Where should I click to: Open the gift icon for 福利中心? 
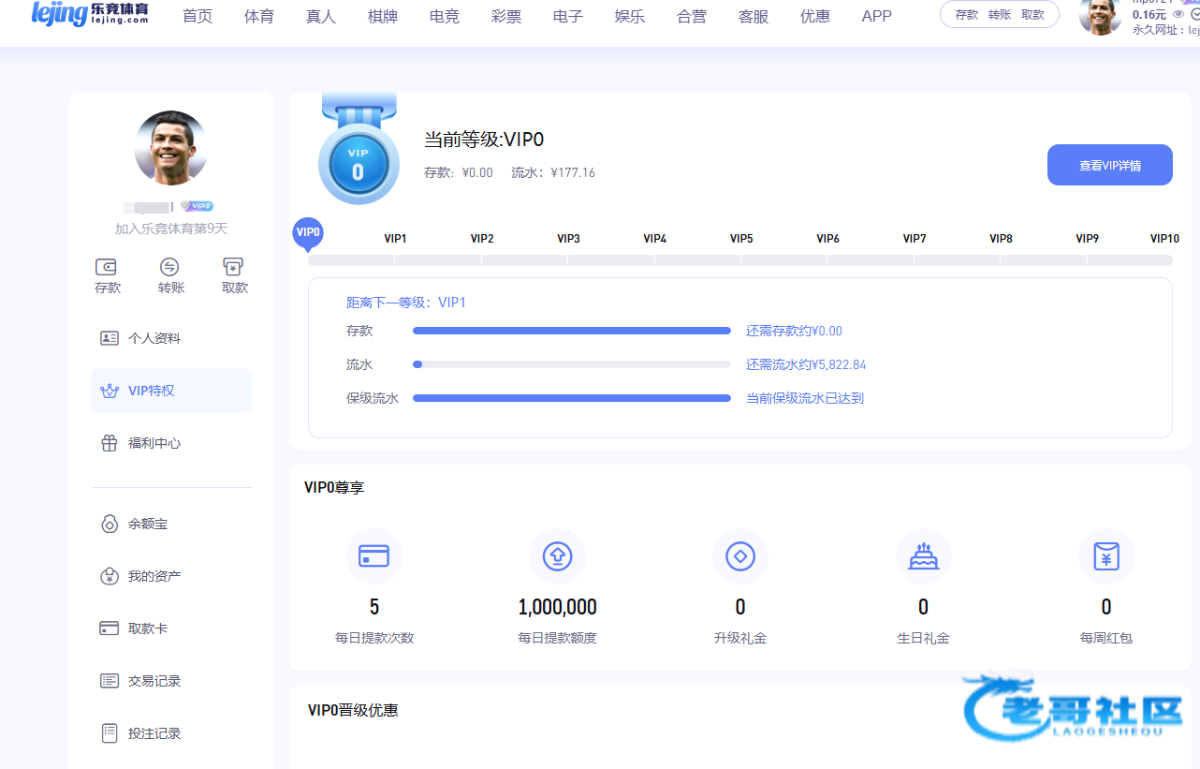(x=109, y=443)
